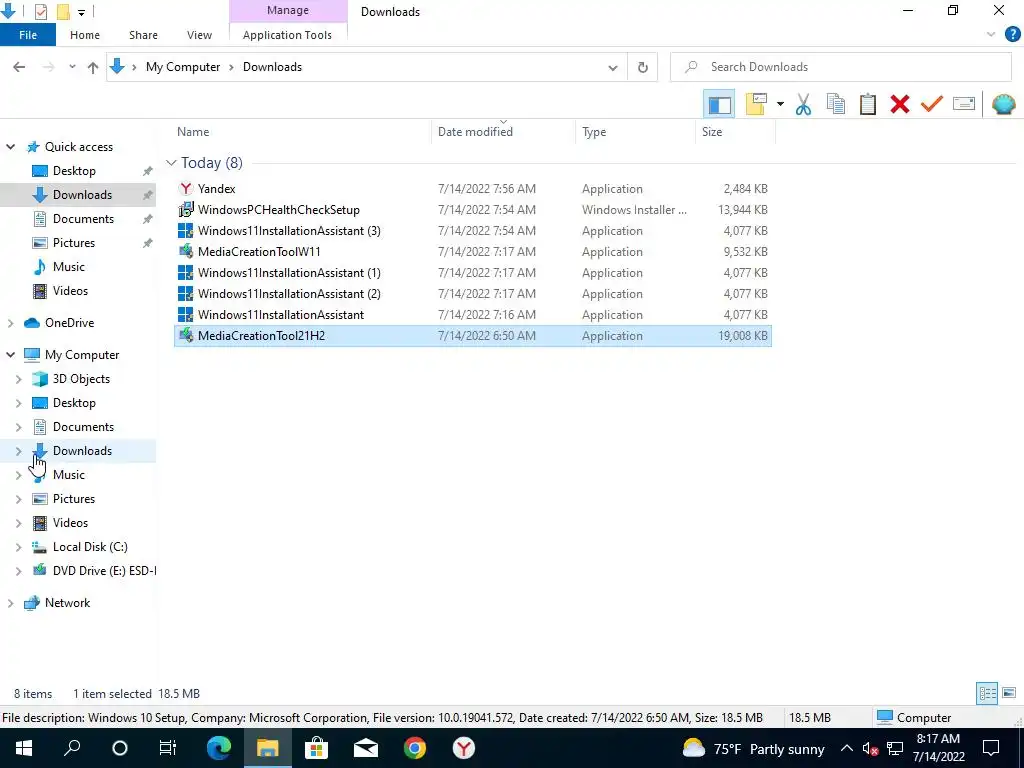Select the MediaCreationToolW11 file
This screenshot has width=1024, height=768.
tap(473, 251)
